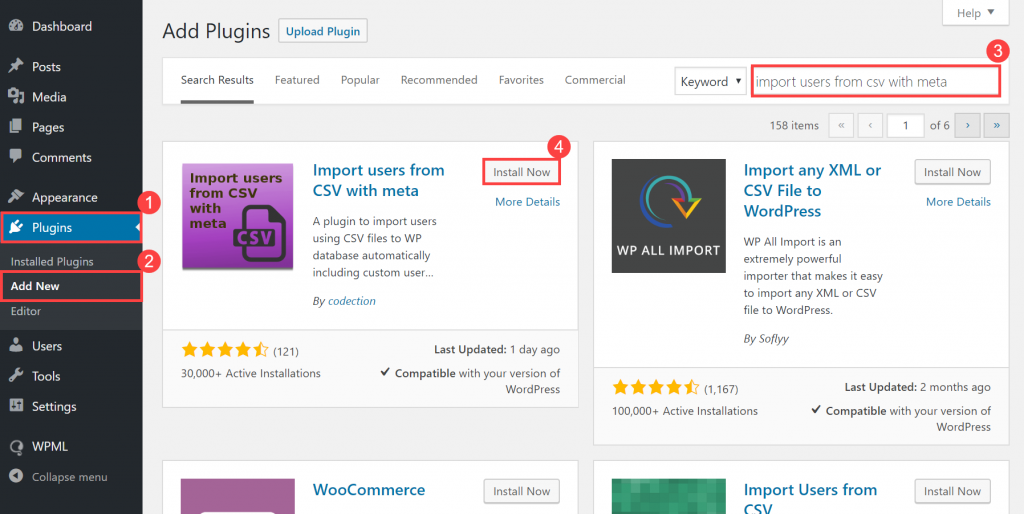
Task: Switch to Commercial plugins tab
Action: coord(595,80)
